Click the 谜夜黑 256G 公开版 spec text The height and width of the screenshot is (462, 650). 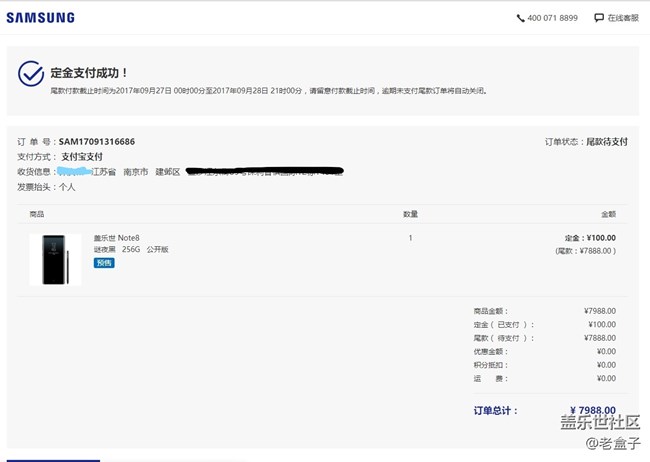tap(131, 249)
